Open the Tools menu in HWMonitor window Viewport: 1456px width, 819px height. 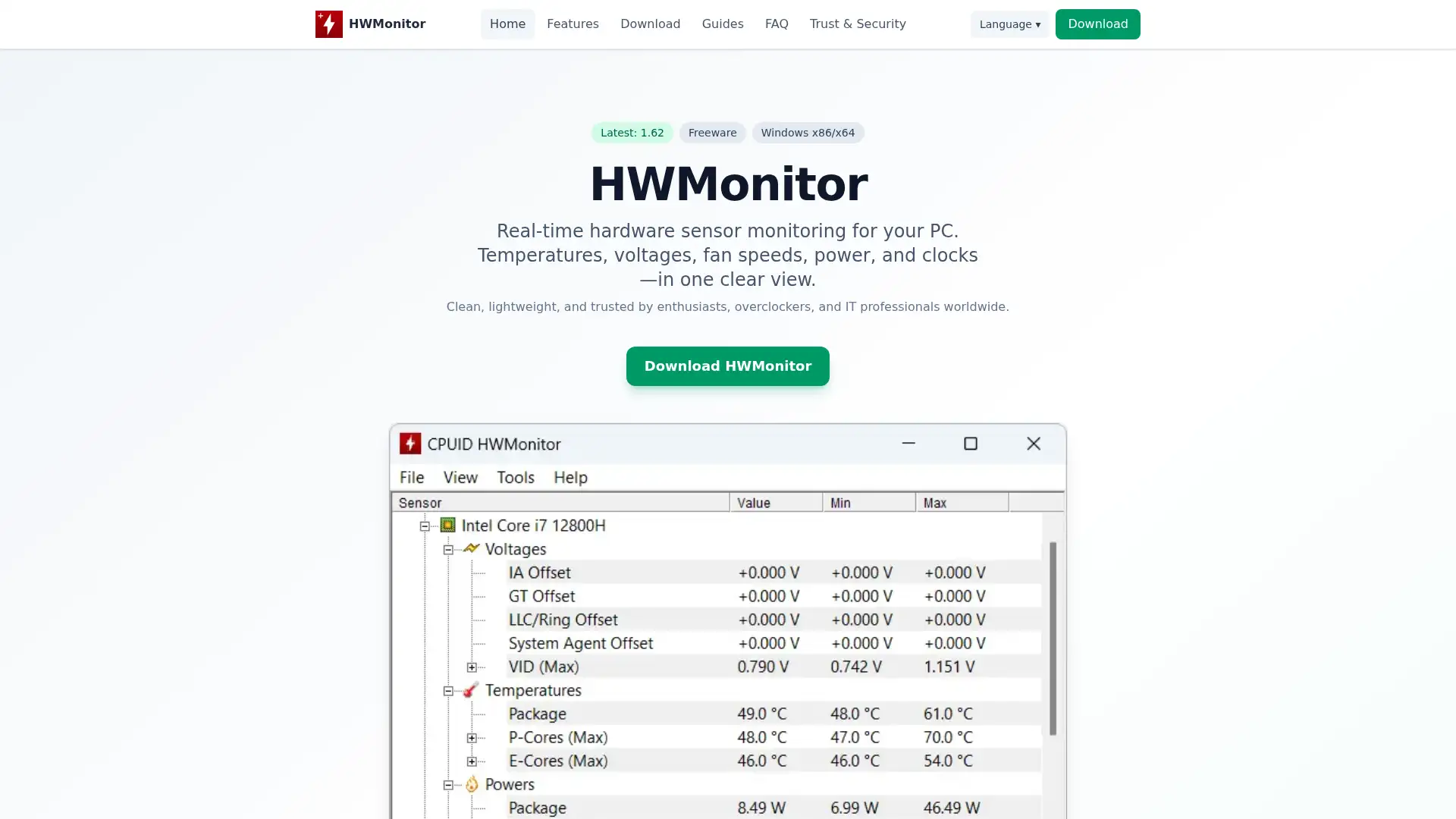516,477
